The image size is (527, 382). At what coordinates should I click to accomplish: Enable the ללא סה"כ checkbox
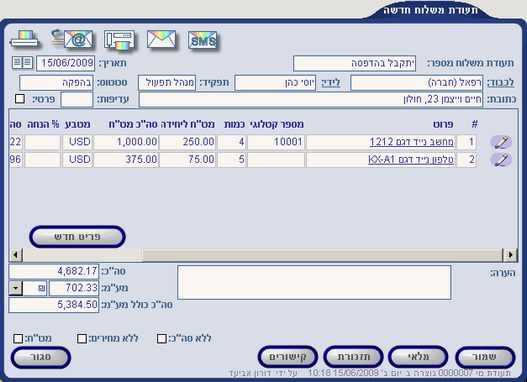162,338
